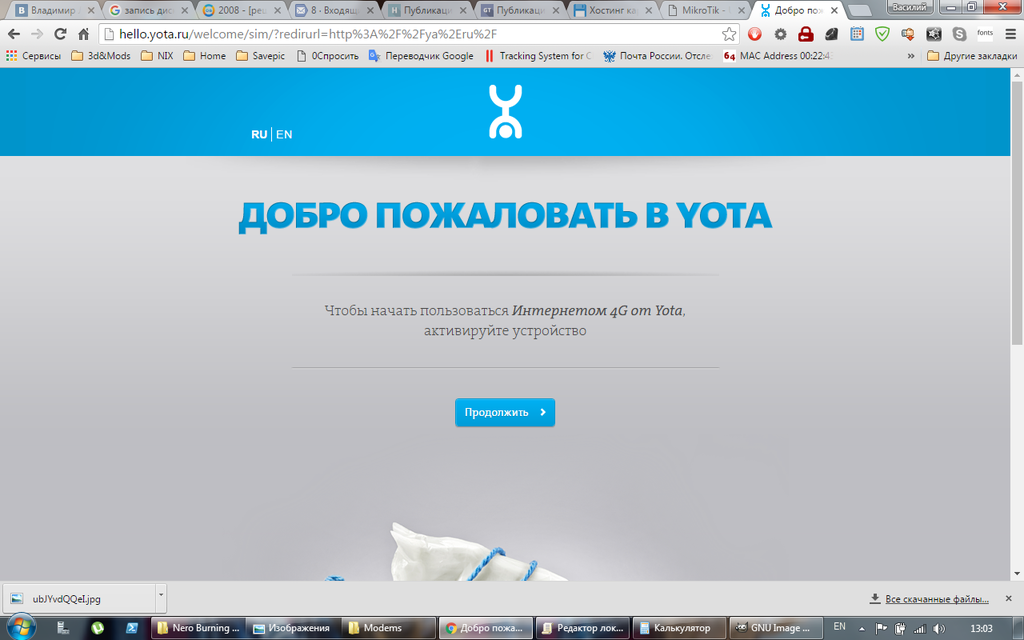The width and height of the screenshot is (1024, 640).
Task: Open the Калькулятор taskbar window
Action: pyautogui.click(x=678, y=628)
